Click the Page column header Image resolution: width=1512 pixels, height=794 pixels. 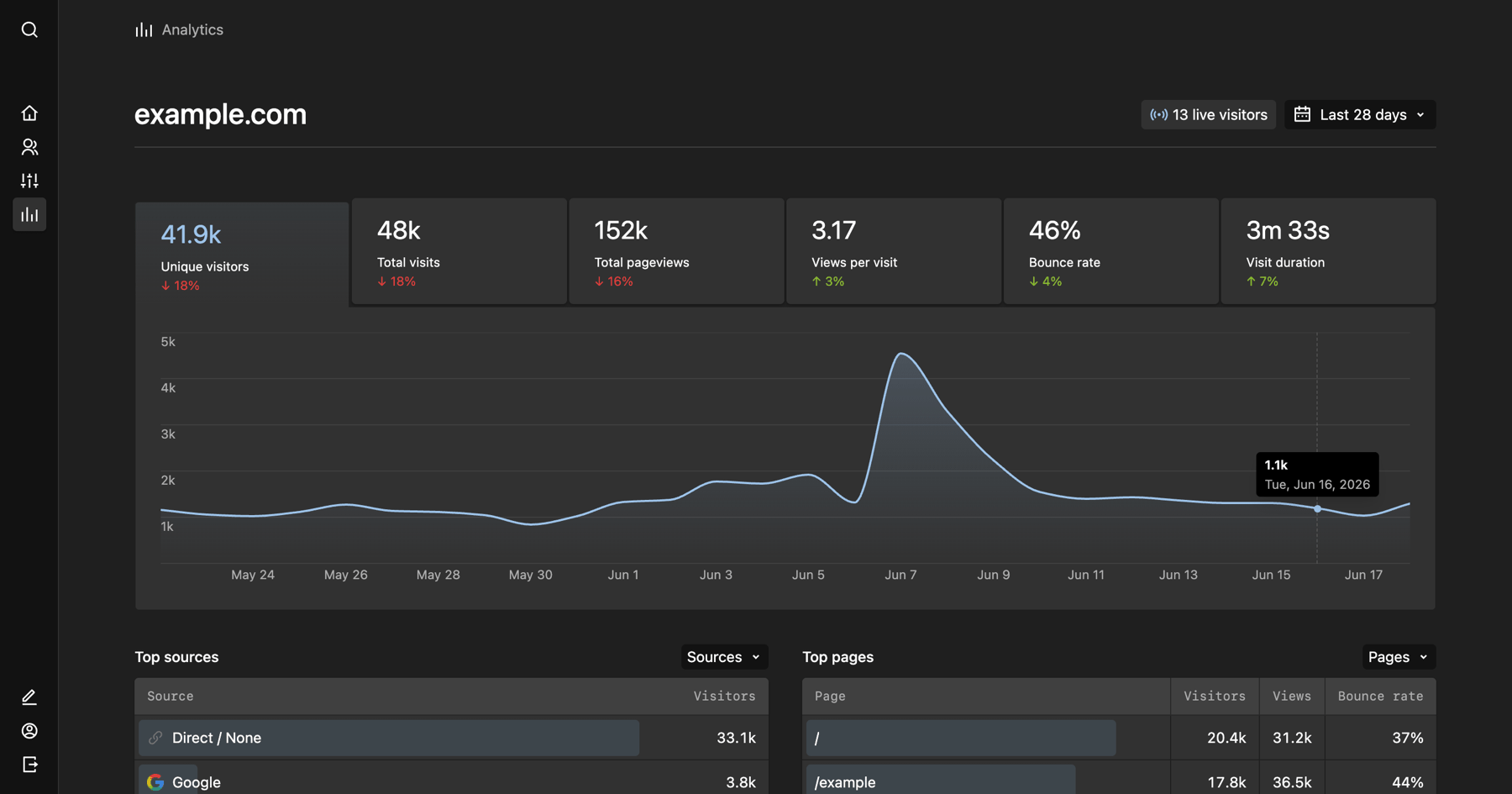pyautogui.click(x=830, y=697)
